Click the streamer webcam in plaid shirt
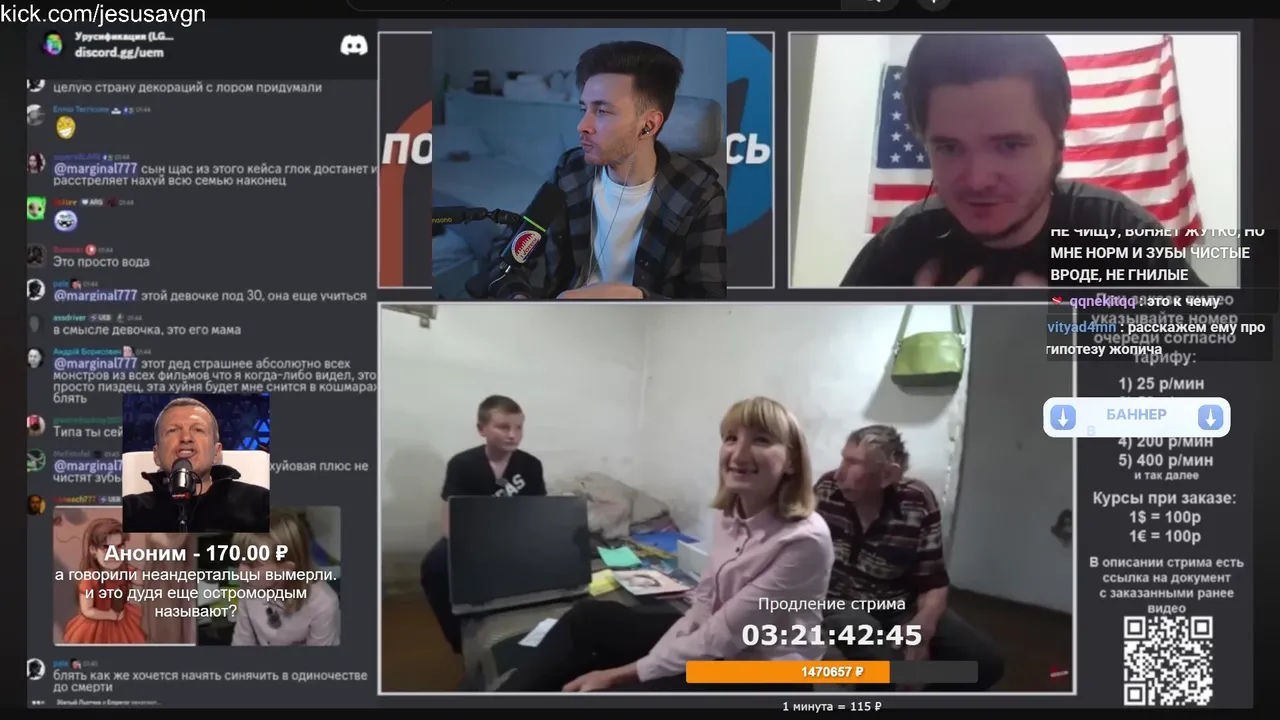1280x720 pixels. point(579,163)
